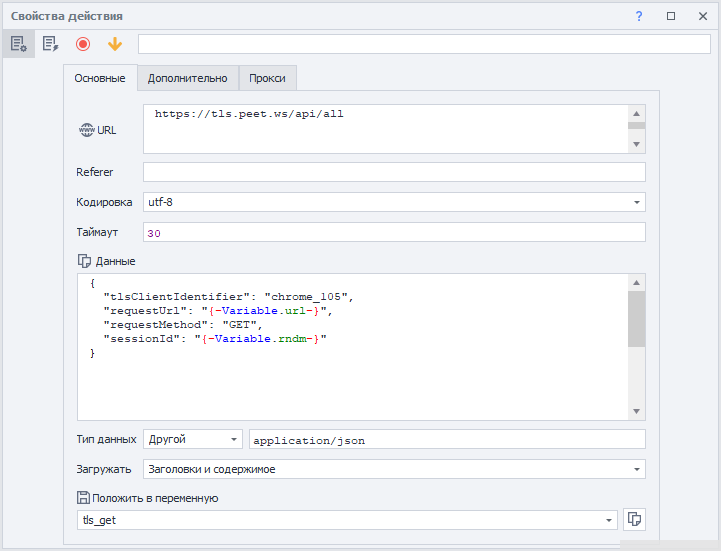Click the Данные text area scrollbar thumb
Image resolution: width=721 pixels, height=551 pixels.
(x=636, y=318)
